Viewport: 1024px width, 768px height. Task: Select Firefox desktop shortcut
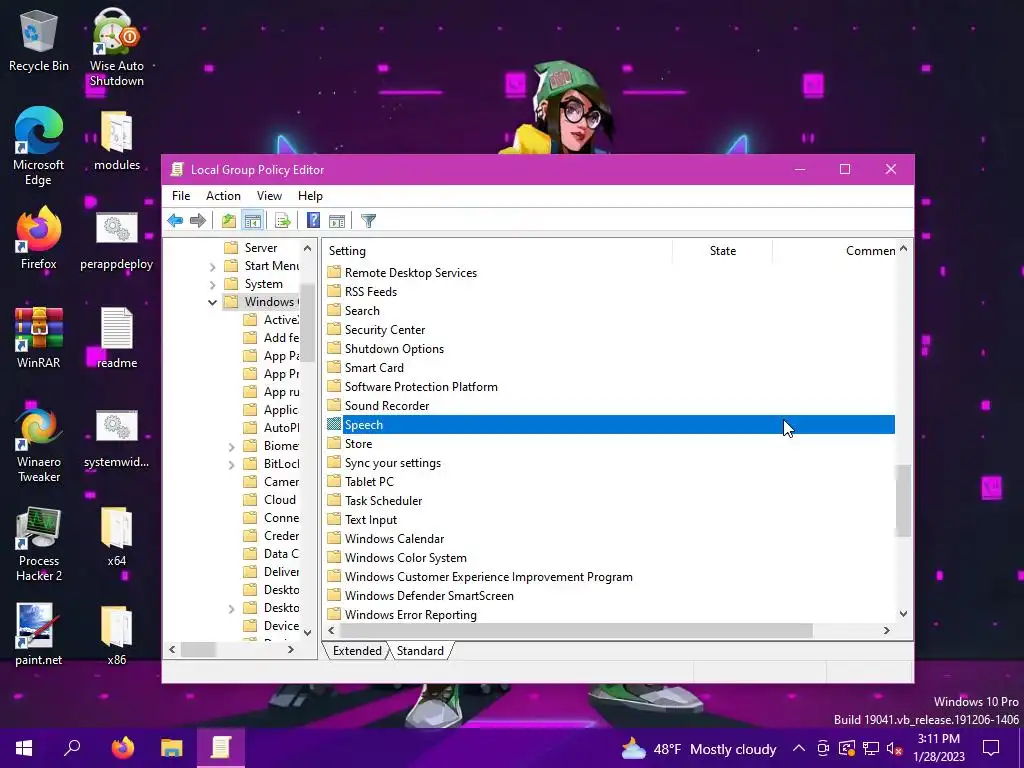pyautogui.click(x=39, y=238)
